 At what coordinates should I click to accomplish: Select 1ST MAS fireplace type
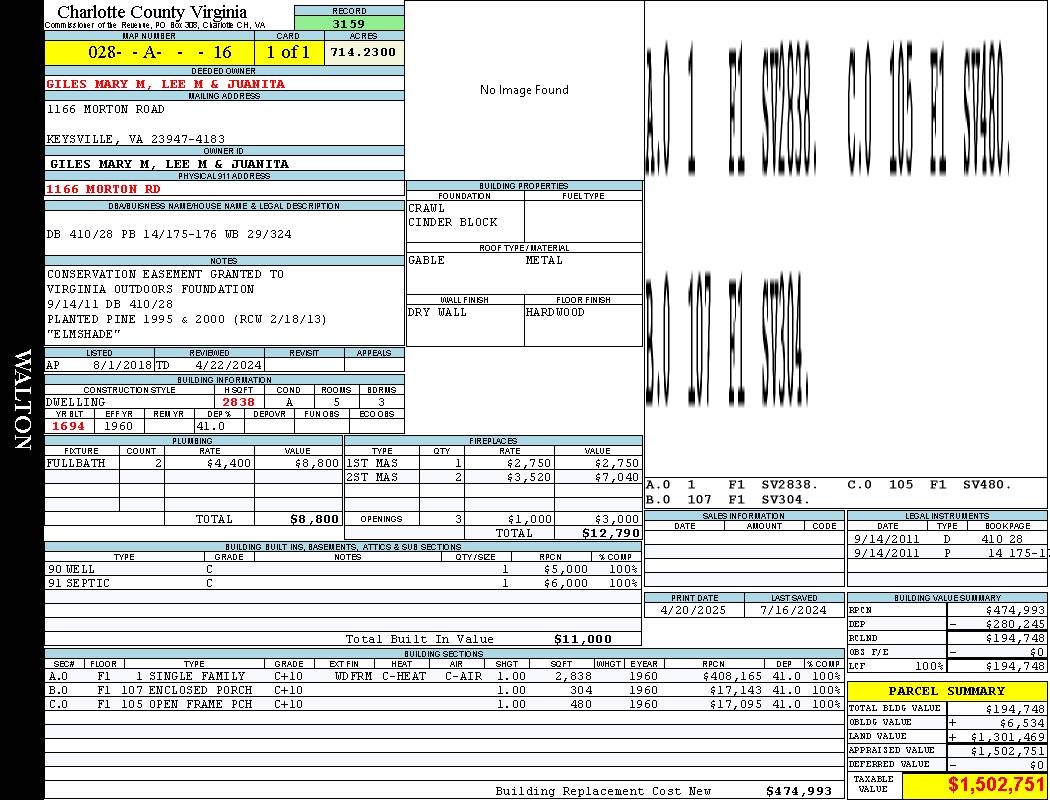click(372, 463)
